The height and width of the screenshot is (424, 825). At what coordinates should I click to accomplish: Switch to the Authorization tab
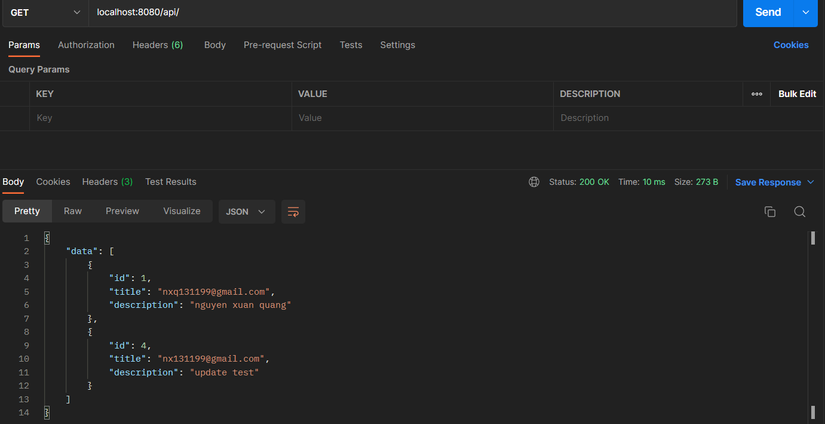coord(86,45)
